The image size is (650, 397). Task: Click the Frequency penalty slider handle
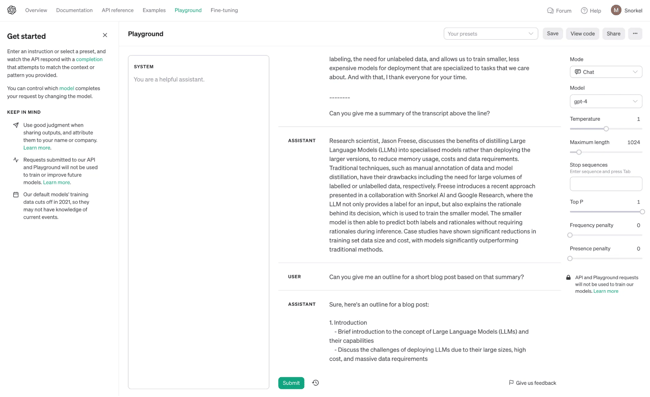point(570,235)
